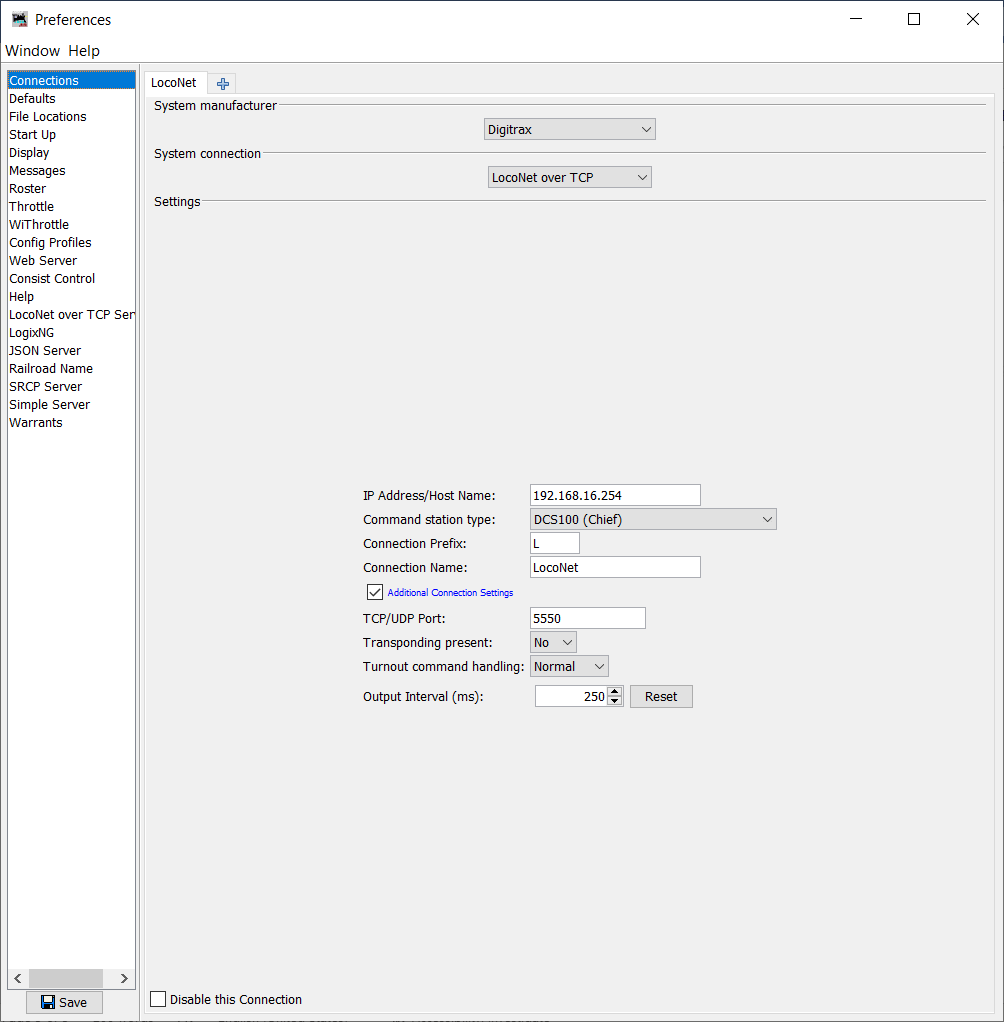Decrease Output Interval with down arrow

pyautogui.click(x=615, y=701)
